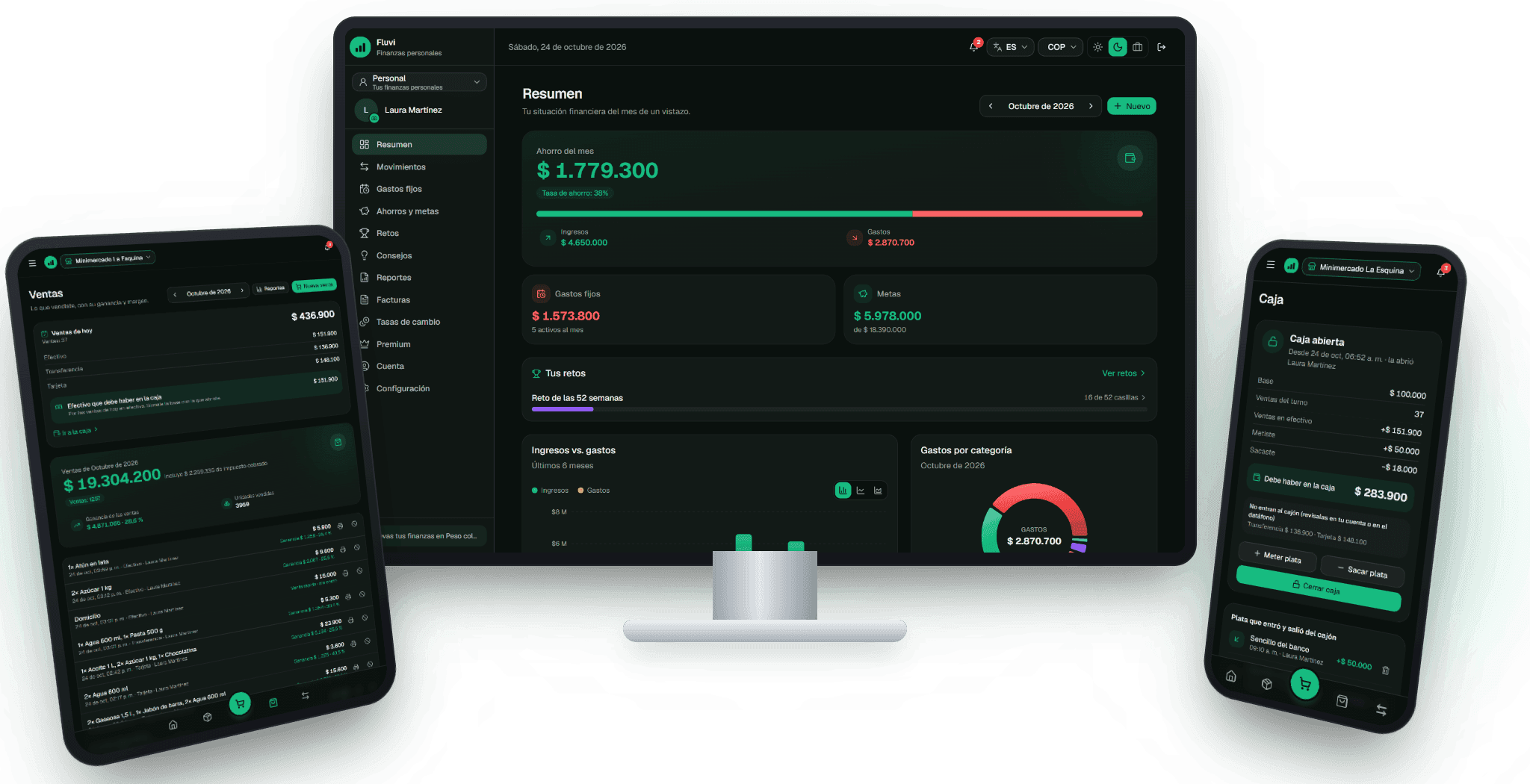This screenshot has width=1530, height=784.
Task: Tap the home icon in tablet bottom bar
Action: [x=173, y=725]
